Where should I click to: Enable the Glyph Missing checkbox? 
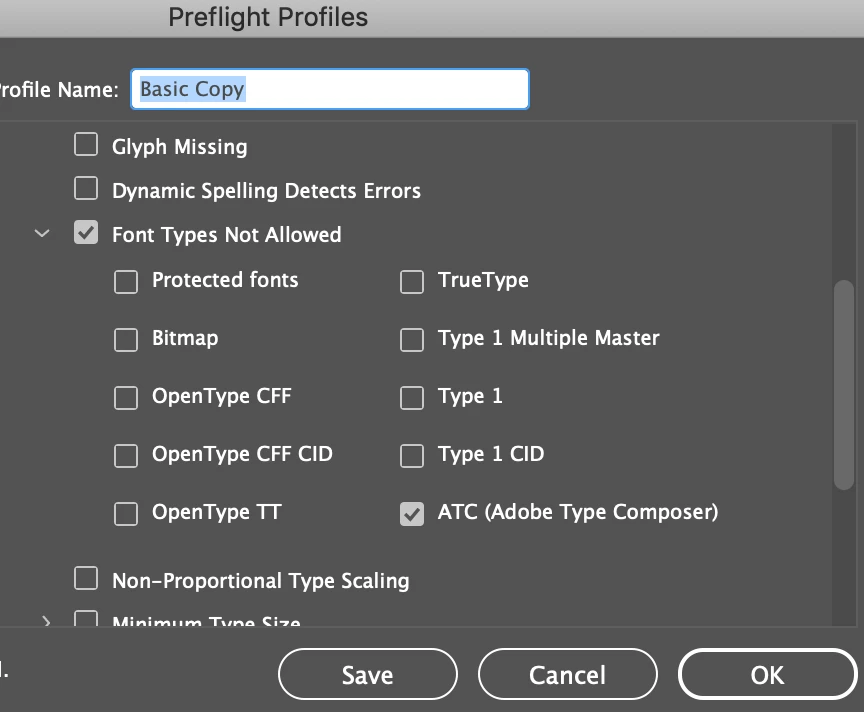87,146
